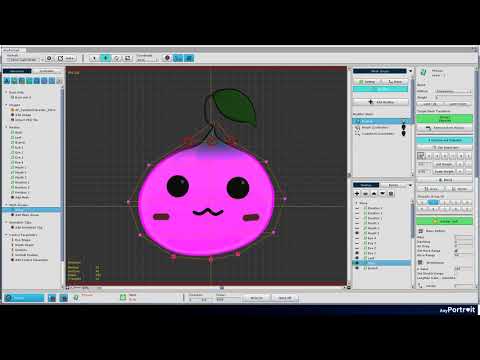Click the move-up icon above mesh list
The width and height of the screenshot is (480, 360).
(374, 193)
